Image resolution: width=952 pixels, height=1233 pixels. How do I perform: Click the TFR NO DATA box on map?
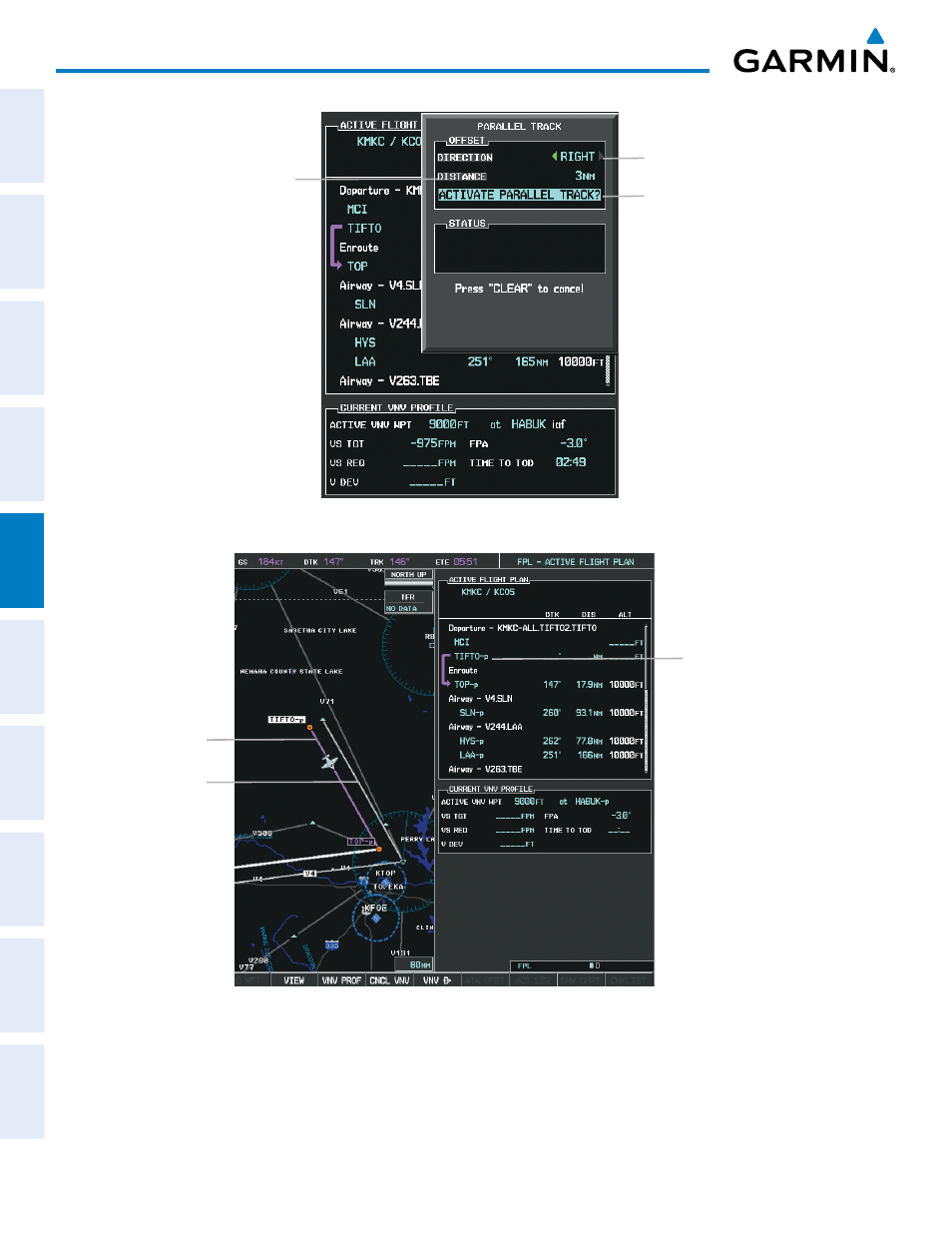(x=408, y=602)
